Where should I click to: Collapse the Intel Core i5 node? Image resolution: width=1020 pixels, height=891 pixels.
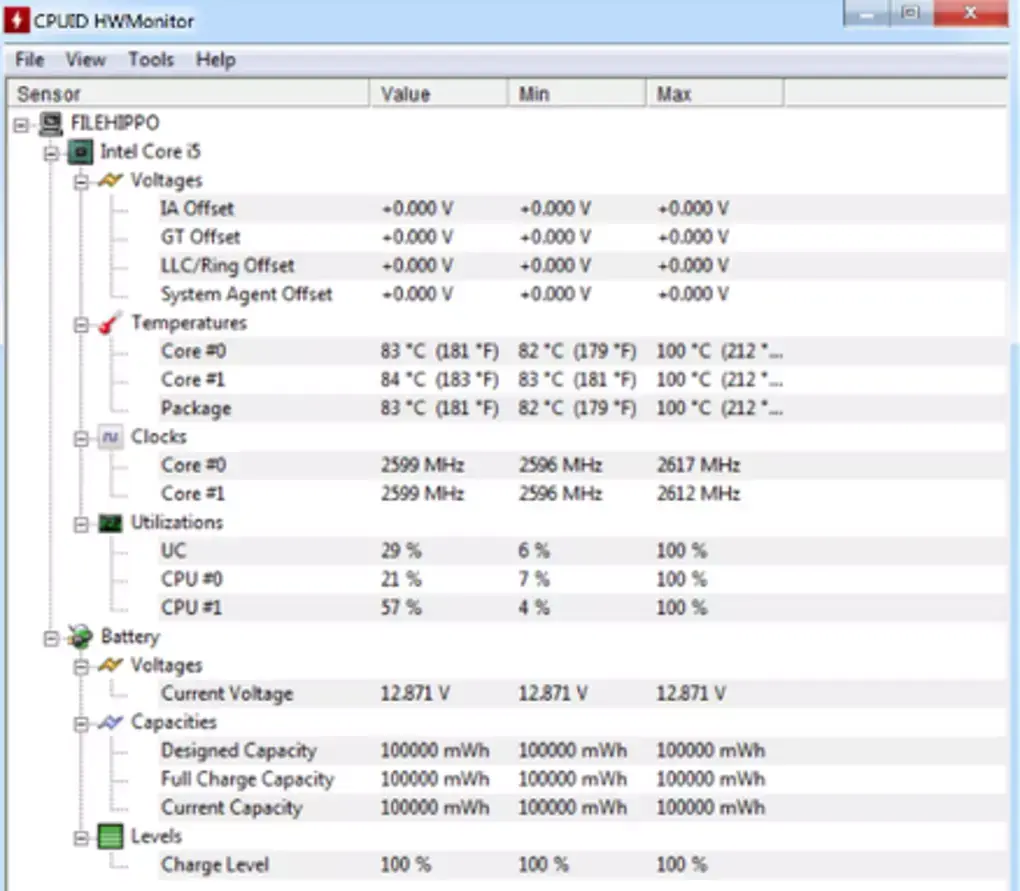click(x=51, y=153)
